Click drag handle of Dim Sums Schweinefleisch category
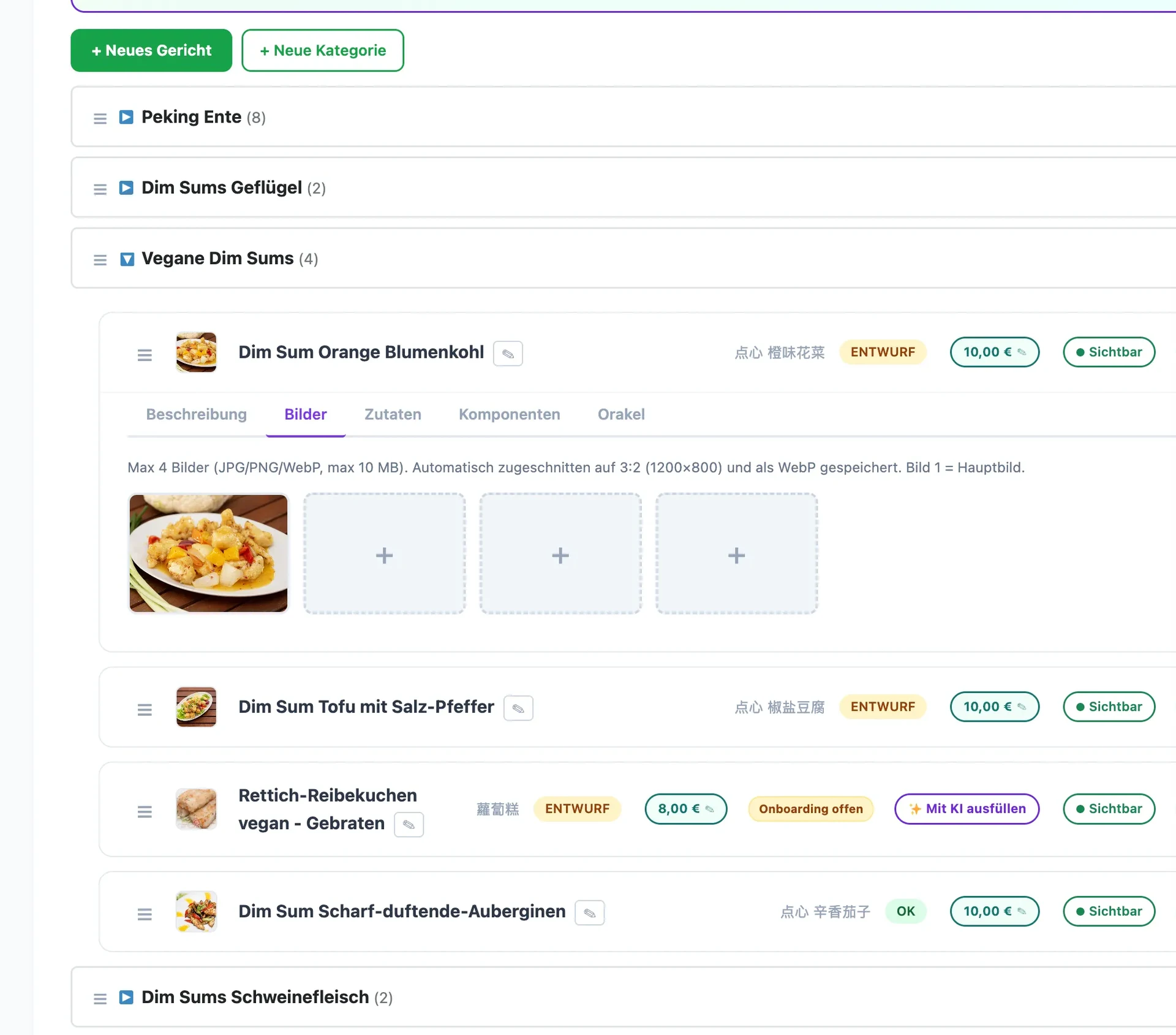 tap(100, 999)
